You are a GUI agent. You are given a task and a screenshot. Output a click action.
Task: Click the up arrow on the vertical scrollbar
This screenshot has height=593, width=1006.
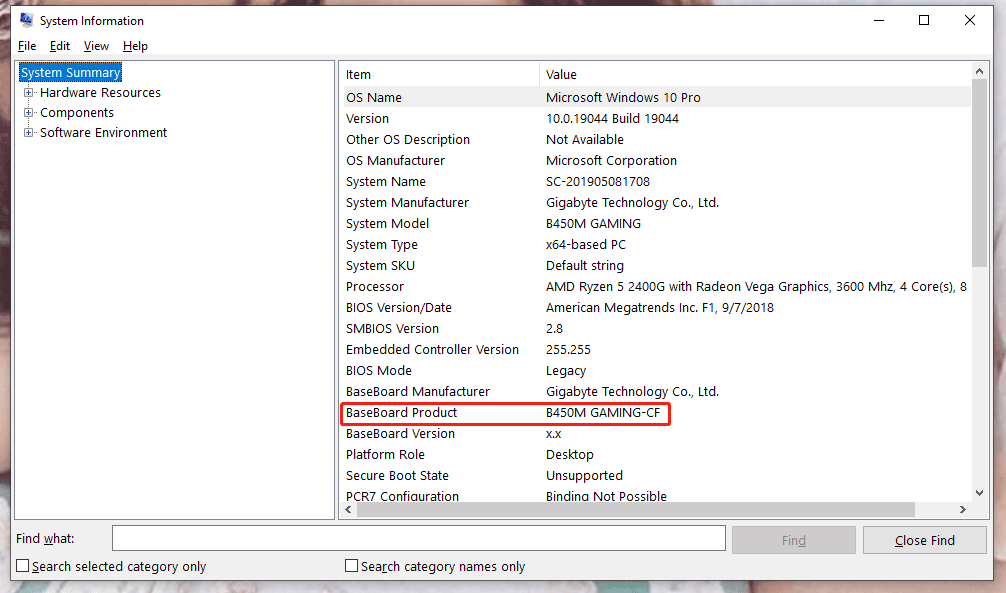tap(980, 70)
